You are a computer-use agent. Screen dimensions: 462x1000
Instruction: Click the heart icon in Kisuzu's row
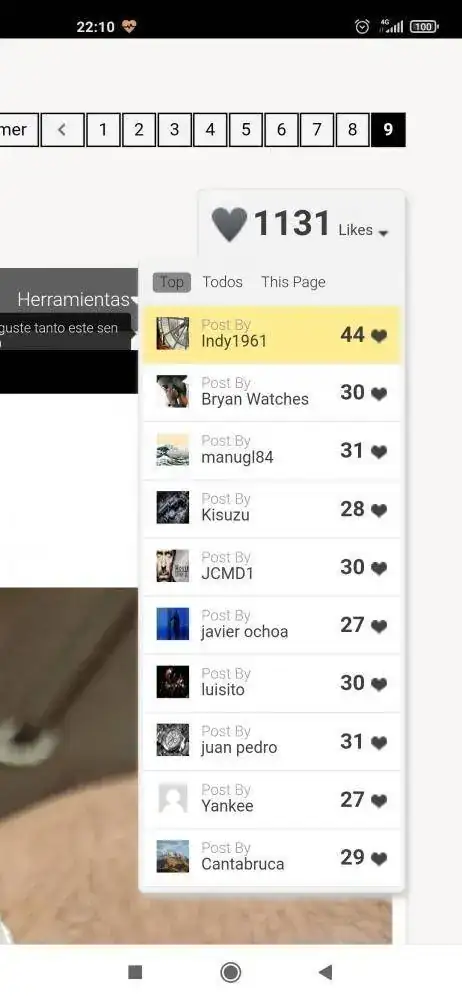click(379, 510)
